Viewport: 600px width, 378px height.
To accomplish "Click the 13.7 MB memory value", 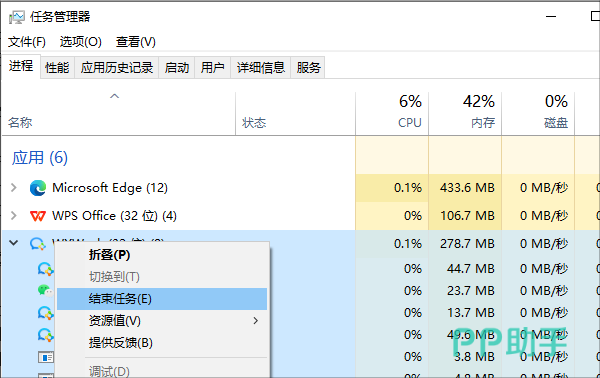I will [x=471, y=313].
